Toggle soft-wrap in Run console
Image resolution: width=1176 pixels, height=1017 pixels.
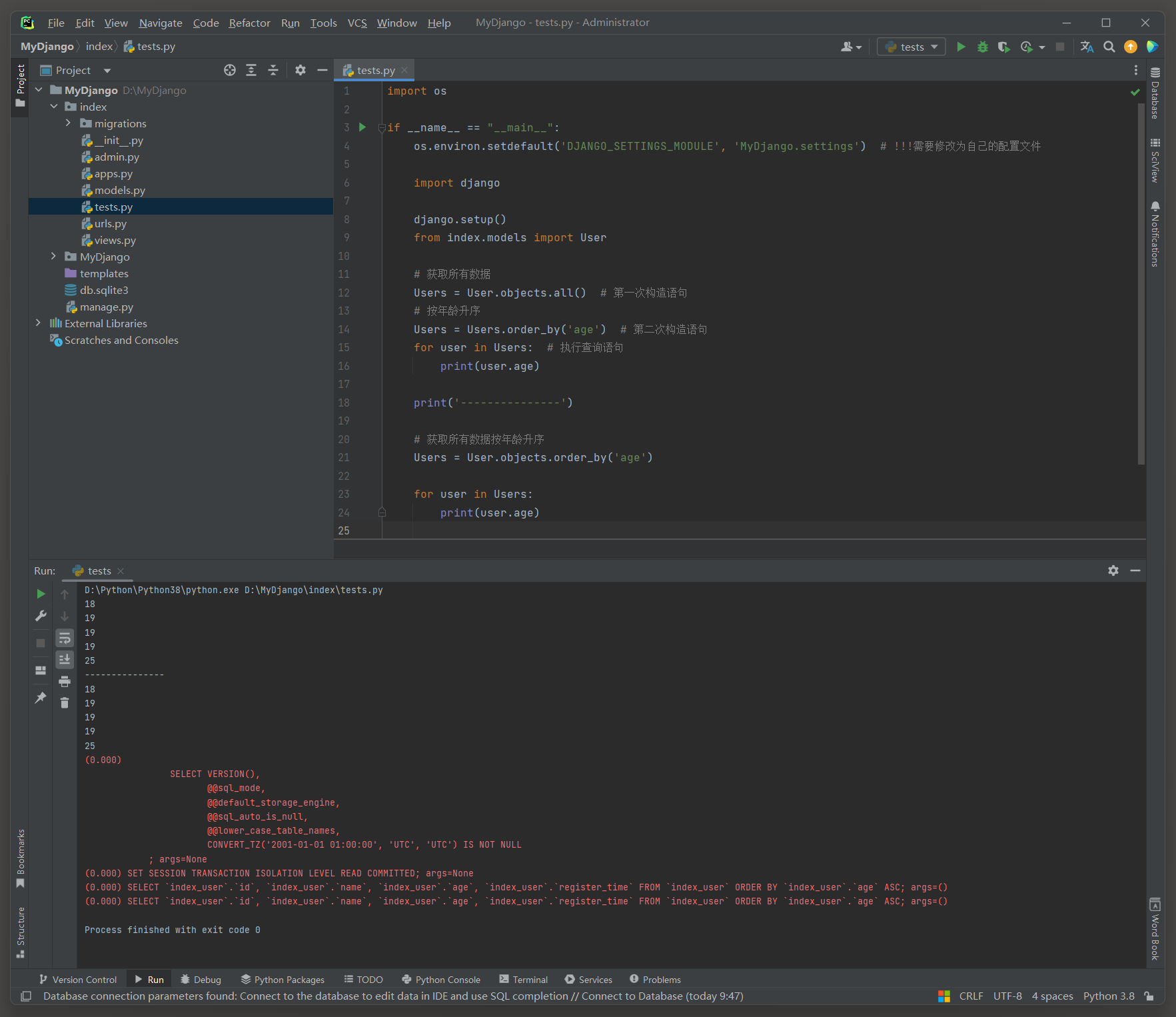click(65, 638)
